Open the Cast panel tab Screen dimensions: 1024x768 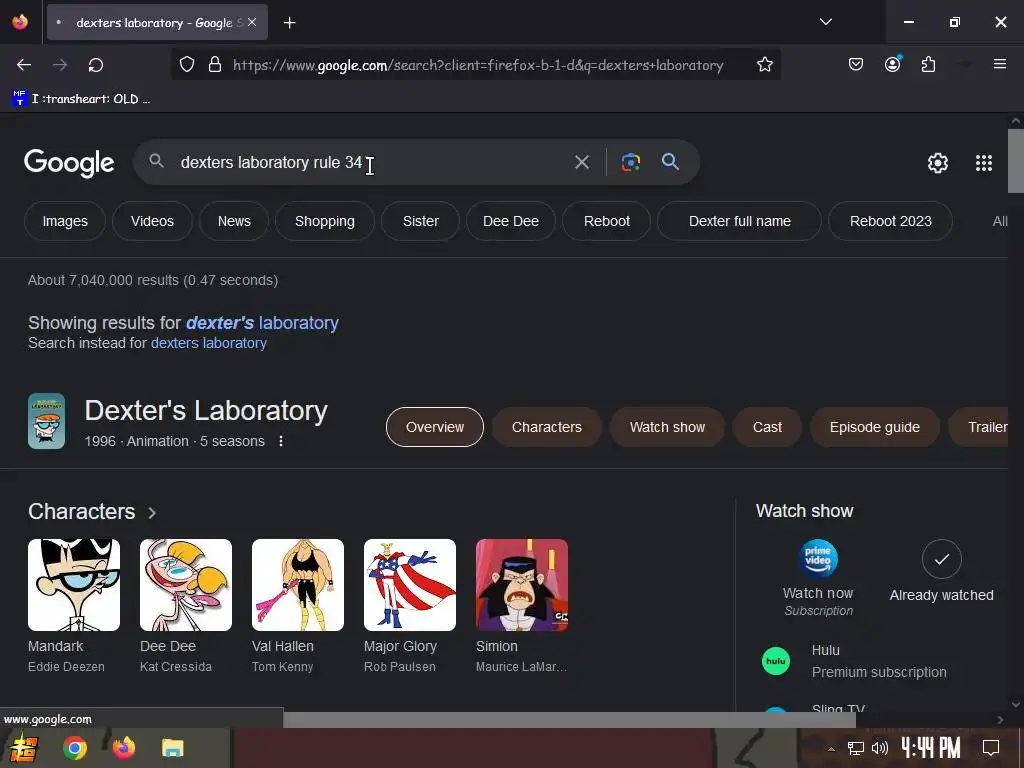(x=767, y=427)
